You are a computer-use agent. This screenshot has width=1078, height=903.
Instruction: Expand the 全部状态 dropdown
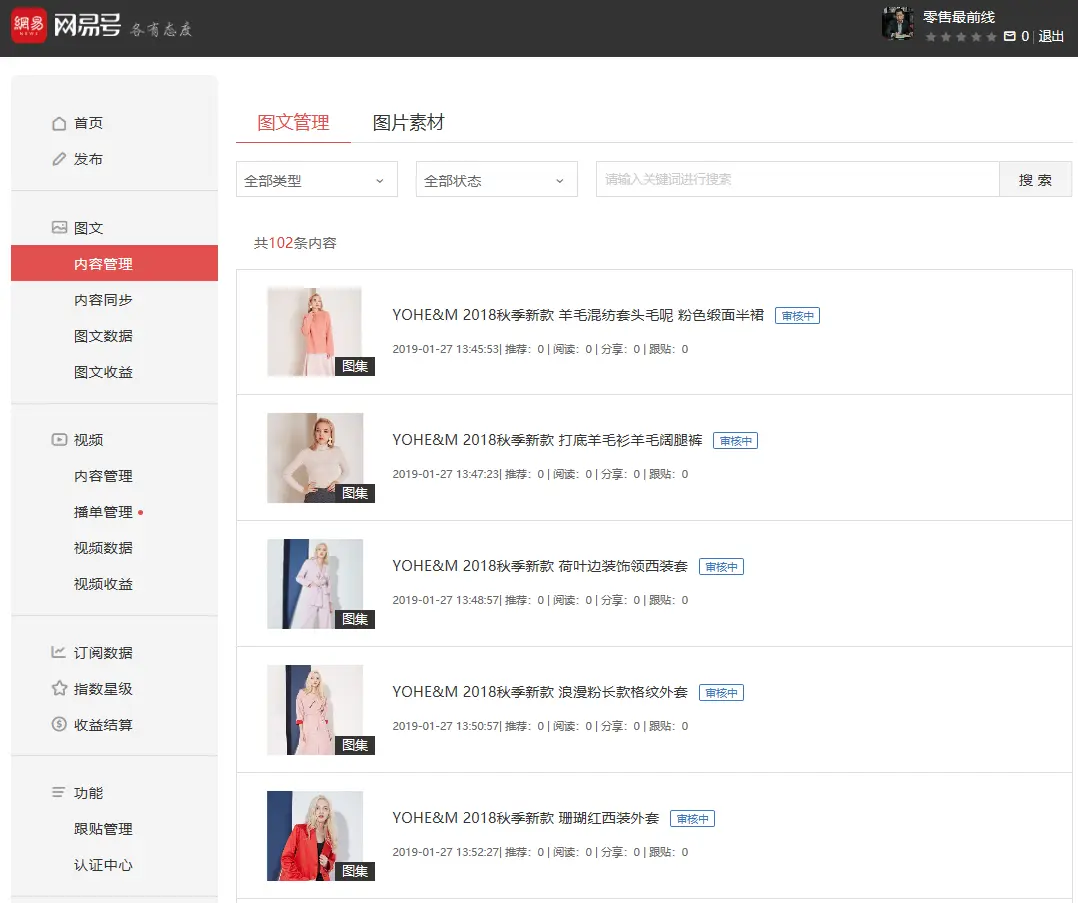[496, 181]
